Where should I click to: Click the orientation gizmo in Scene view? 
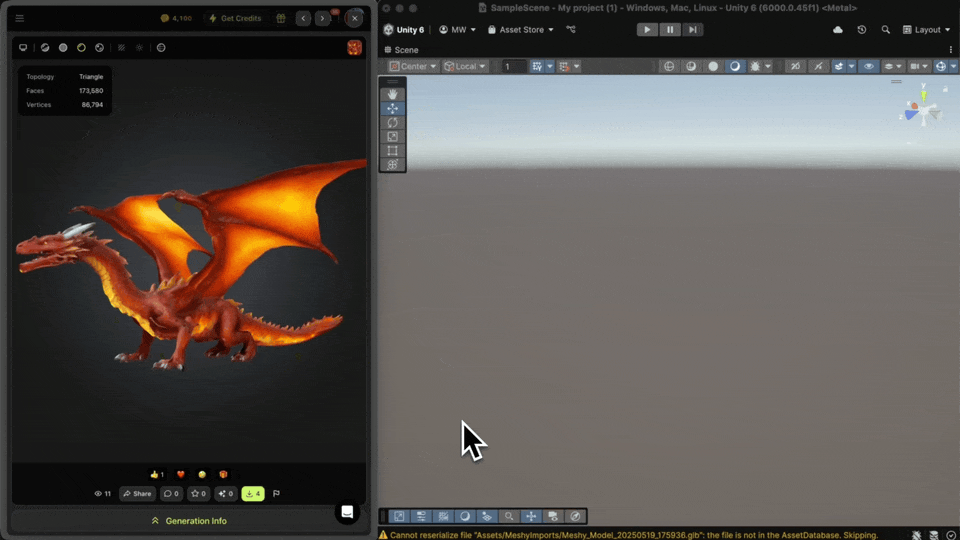(x=923, y=112)
